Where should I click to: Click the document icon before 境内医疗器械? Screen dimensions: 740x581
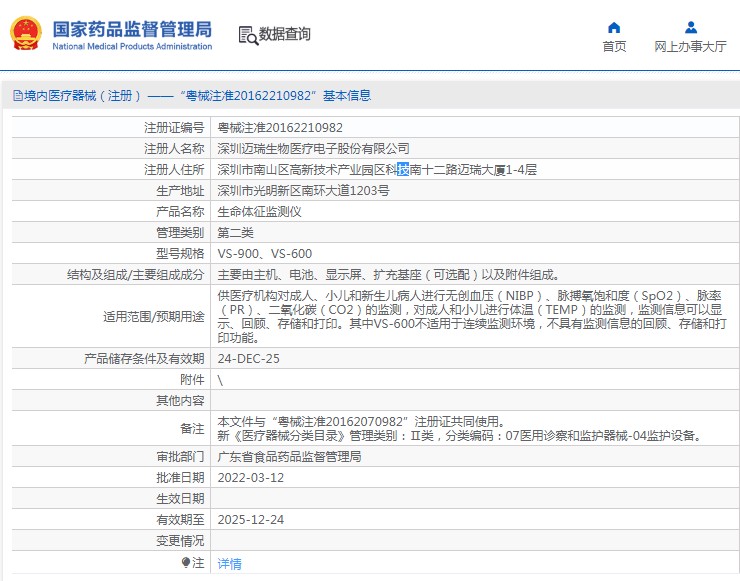pyautogui.click(x=17, y=96)
